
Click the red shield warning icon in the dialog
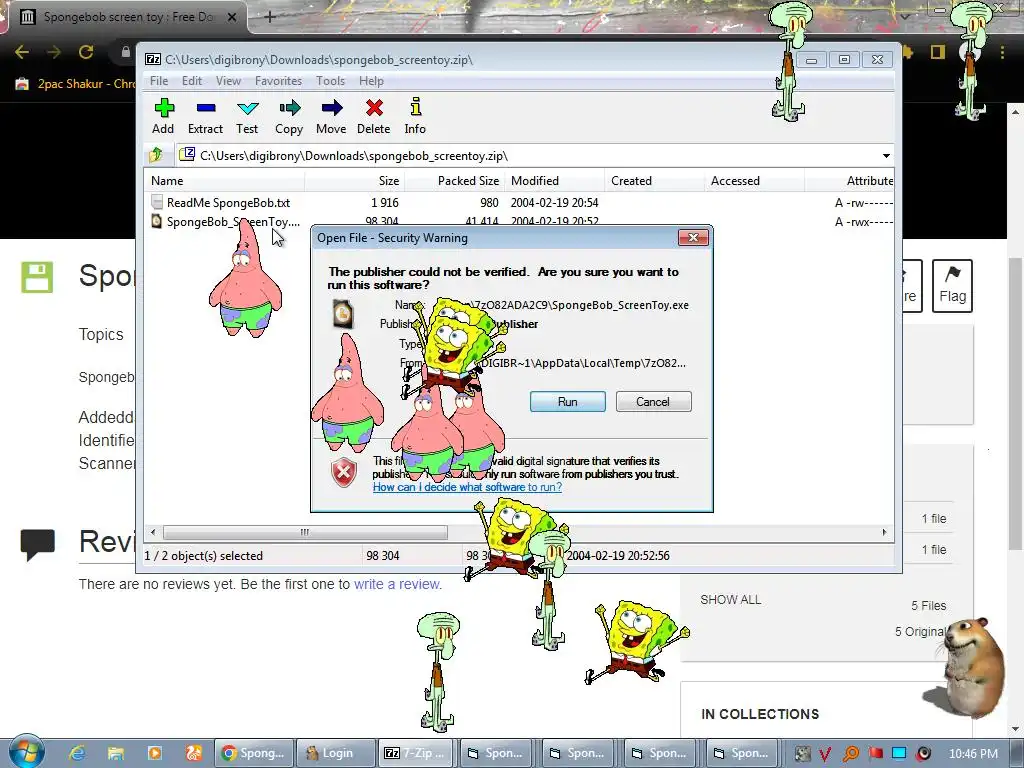344,472
